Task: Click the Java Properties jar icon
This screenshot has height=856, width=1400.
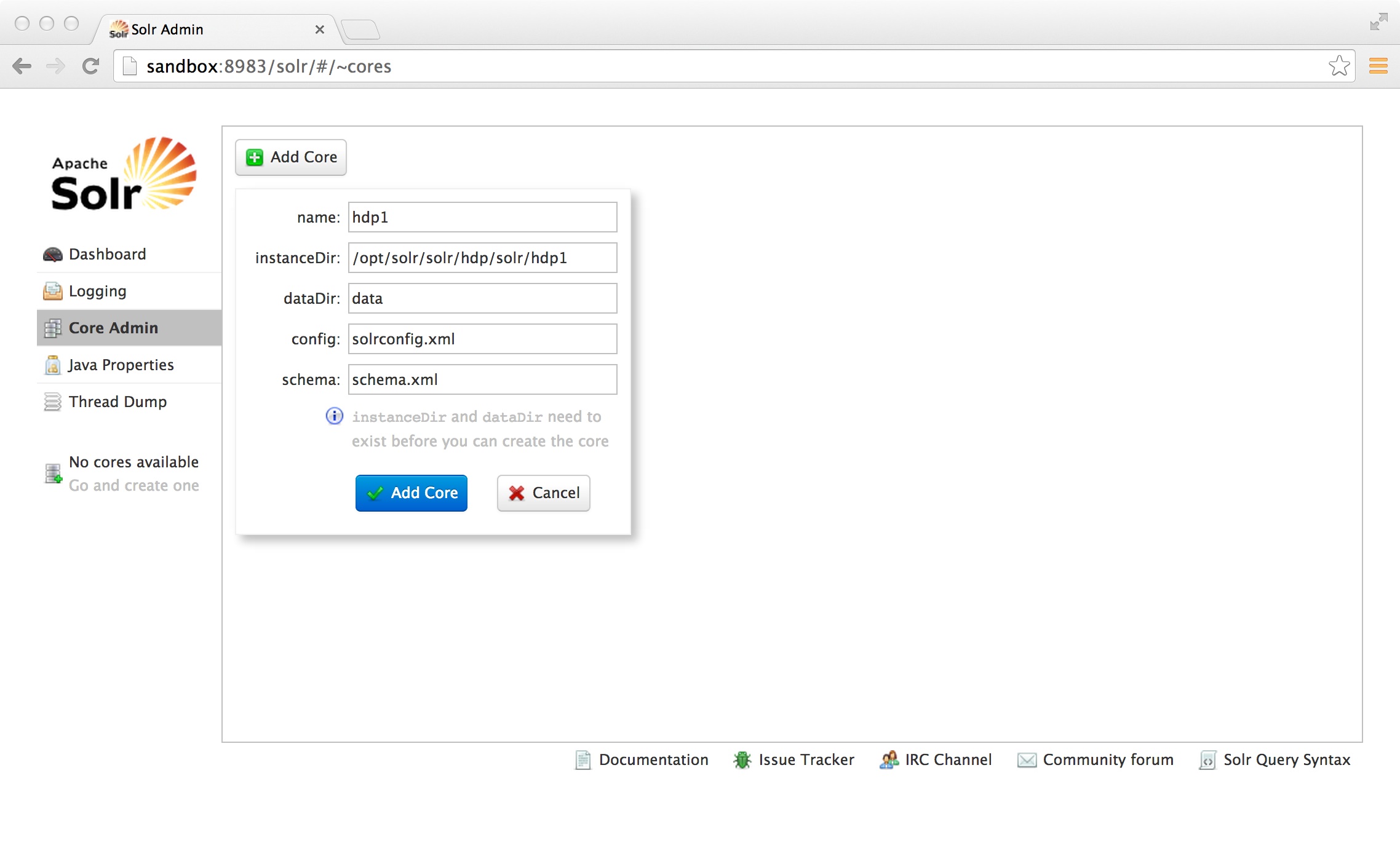Action: 53,365
